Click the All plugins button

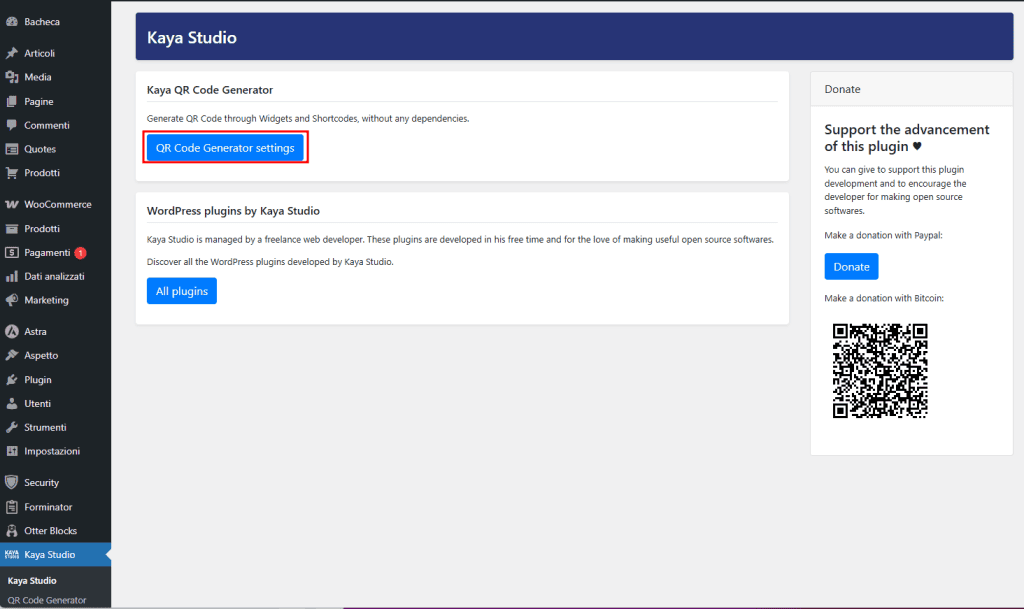(181, 290)
